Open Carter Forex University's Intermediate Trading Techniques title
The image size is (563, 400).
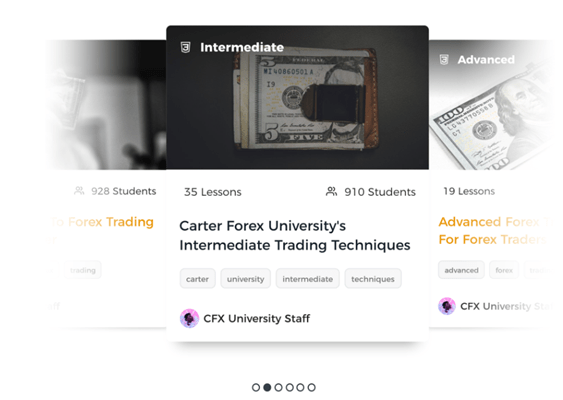pos(295,236)
